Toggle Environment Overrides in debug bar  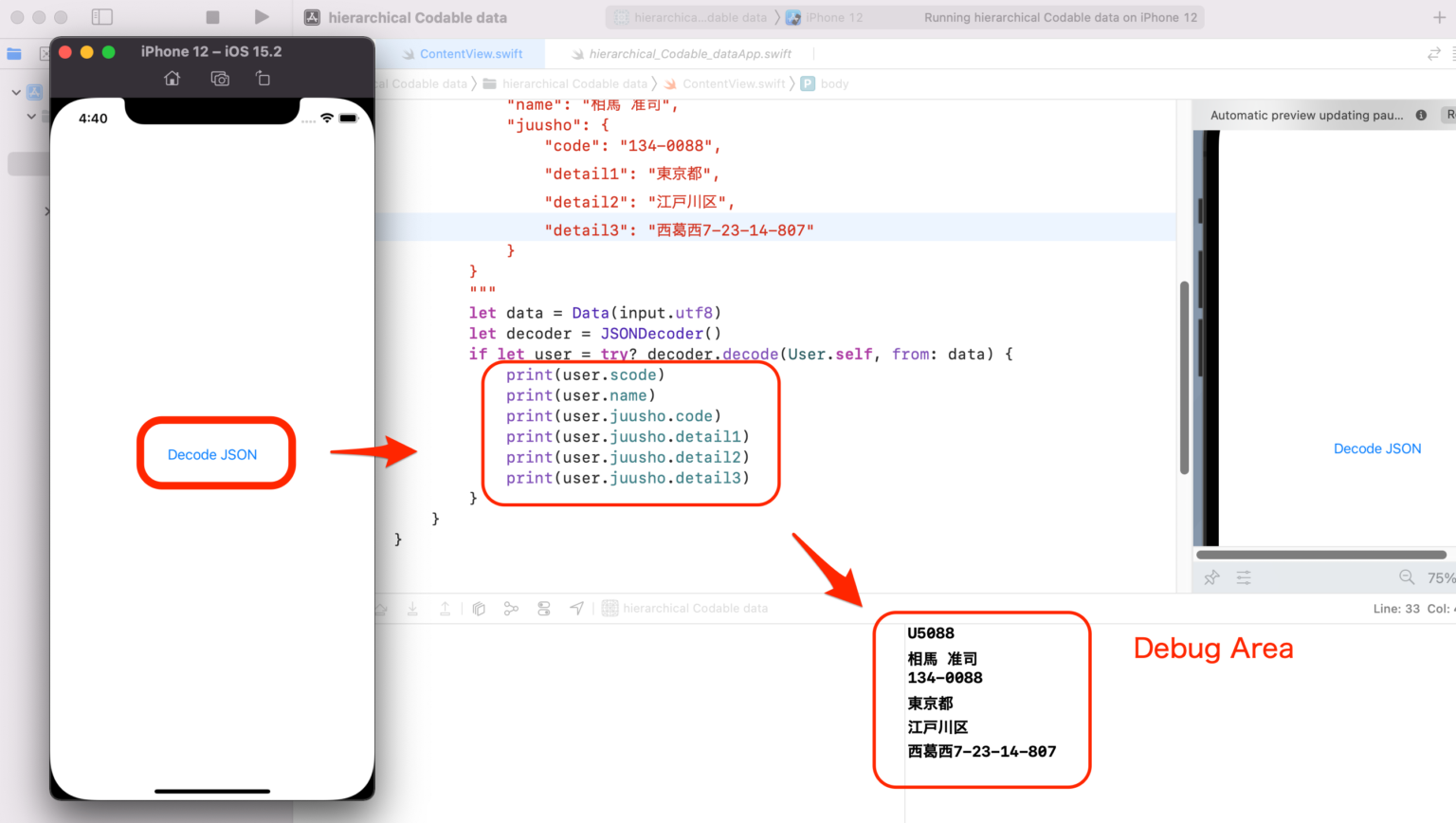click(x=543, y=608)
